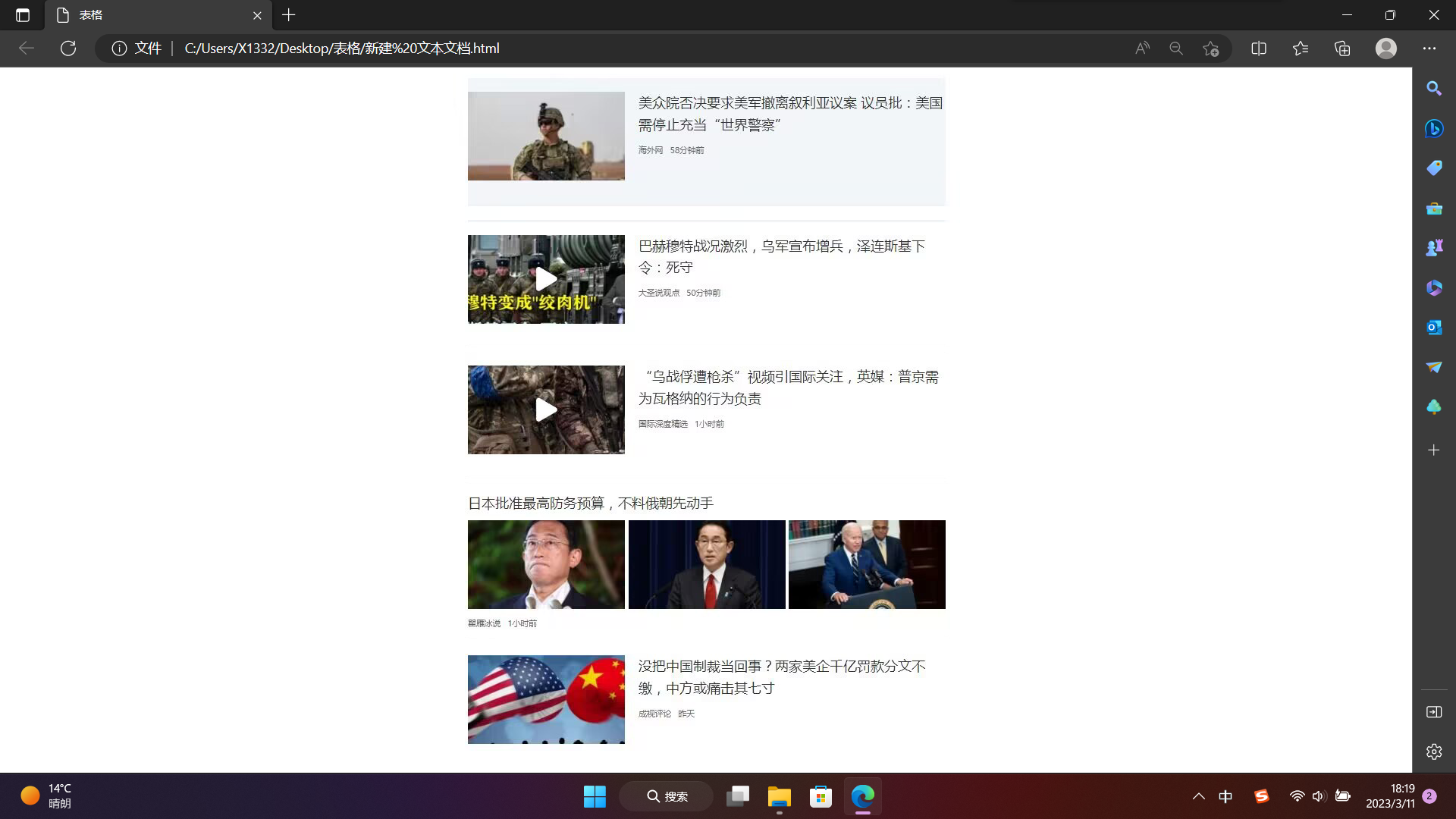Open the Drop paper-plane sidebar icon

(1433, 367)
